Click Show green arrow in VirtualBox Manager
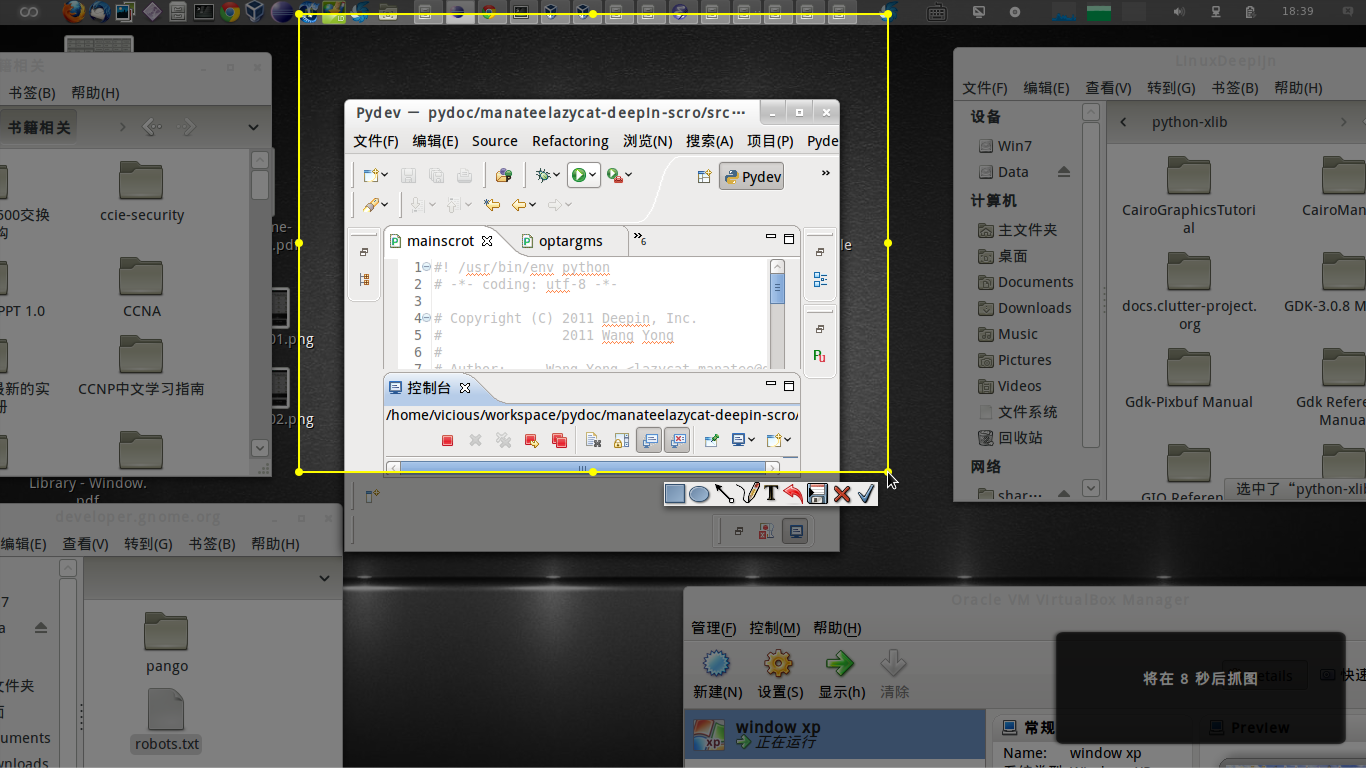 click(x=839, y=663)
